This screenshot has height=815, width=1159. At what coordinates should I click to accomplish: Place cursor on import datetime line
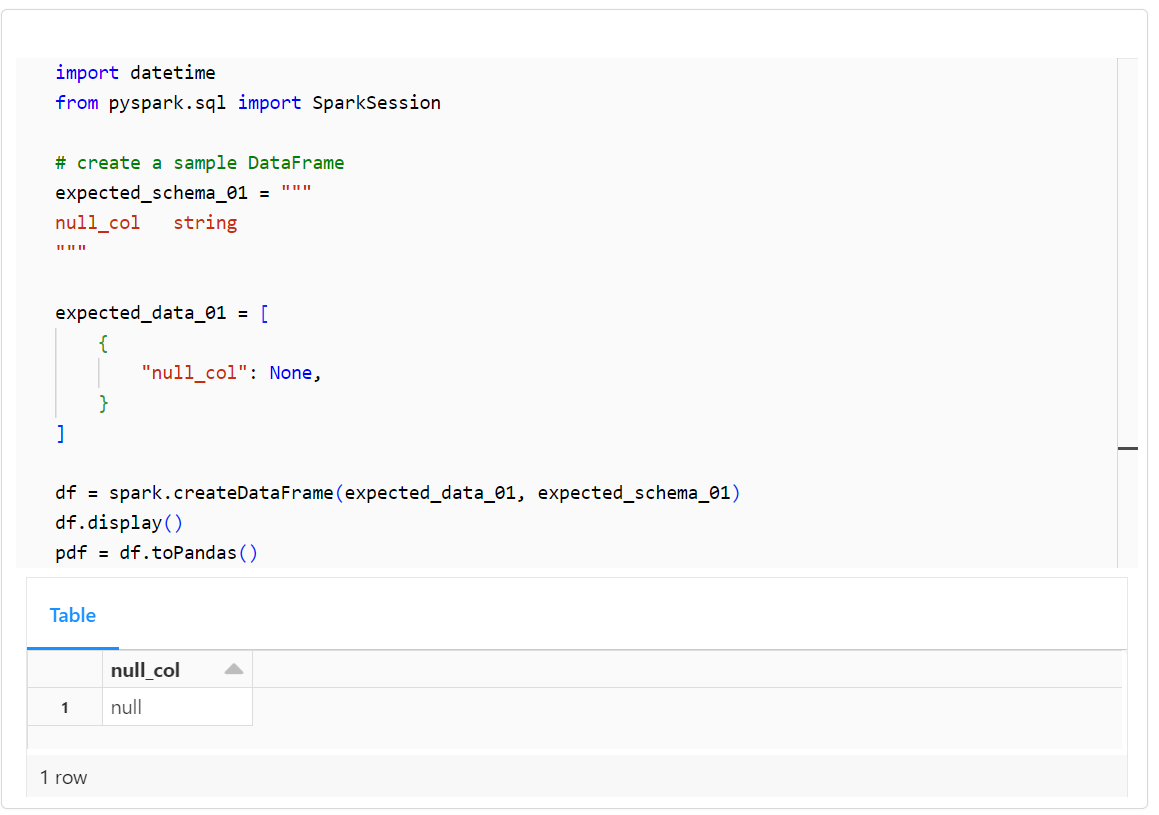(x=135, y=73)
